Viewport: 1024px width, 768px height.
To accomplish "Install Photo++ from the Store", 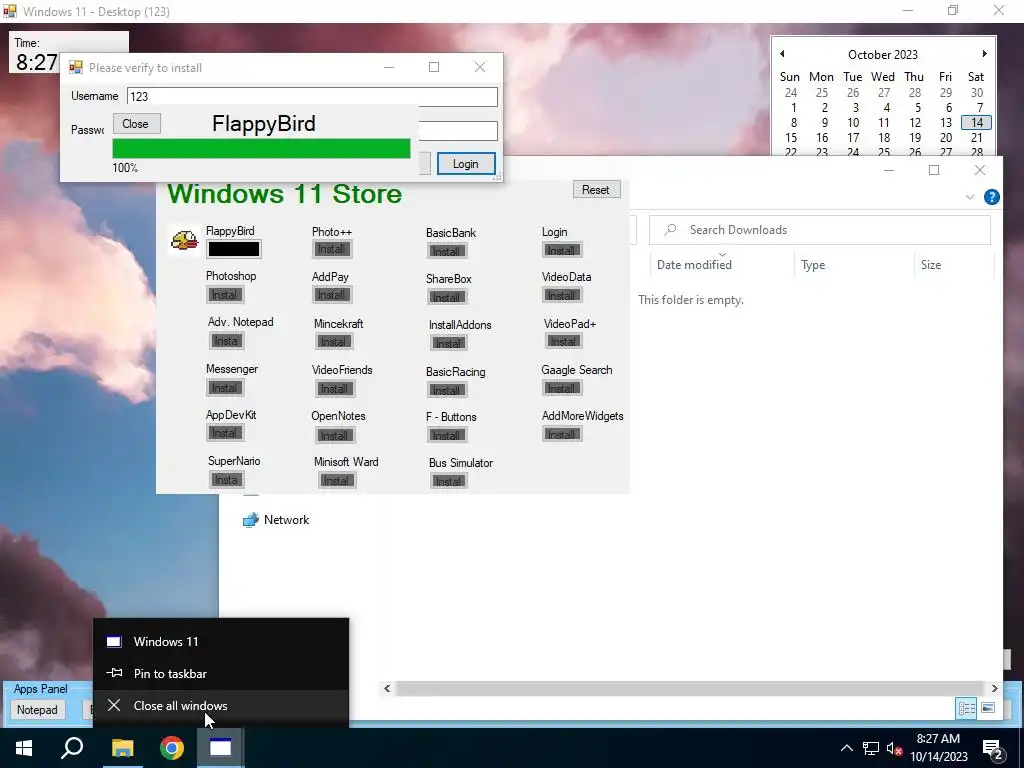I will [x=332, y=249].
